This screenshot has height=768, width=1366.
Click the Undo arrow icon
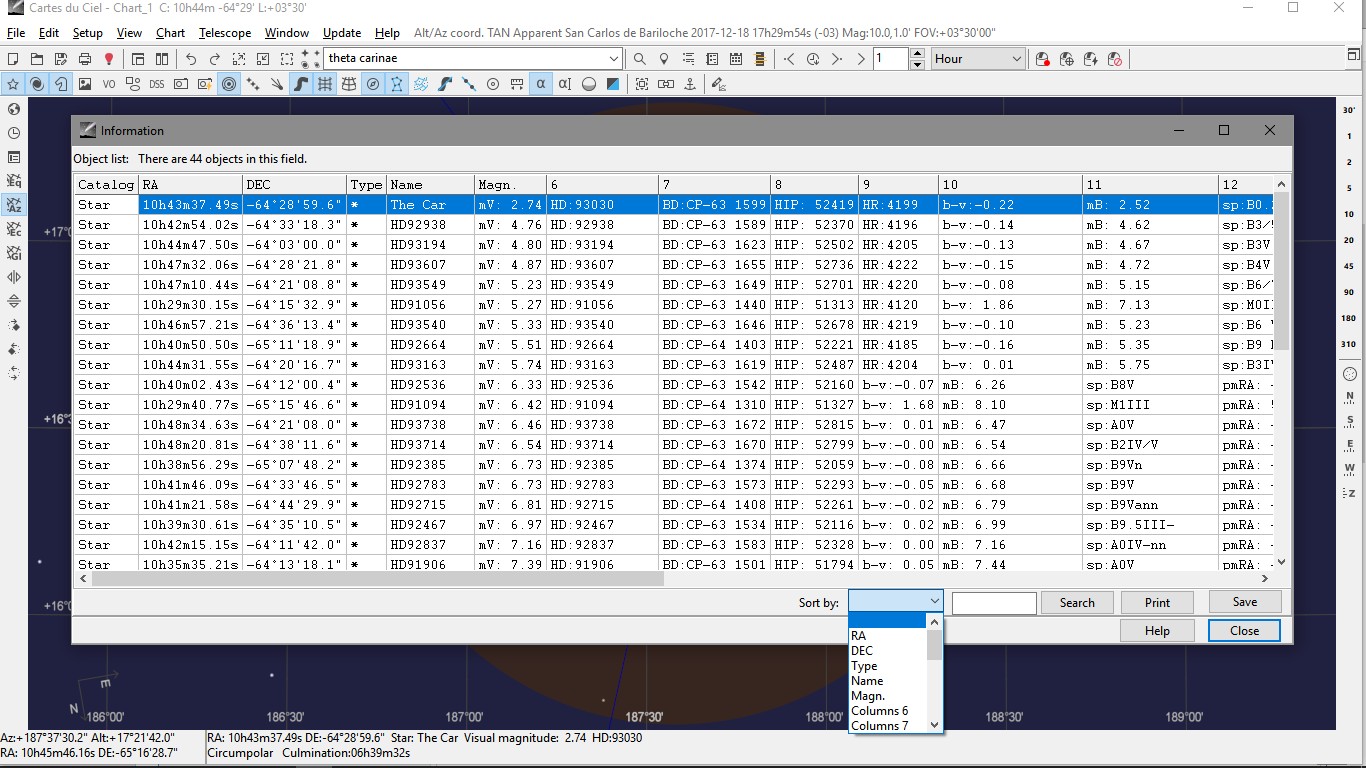191,59
